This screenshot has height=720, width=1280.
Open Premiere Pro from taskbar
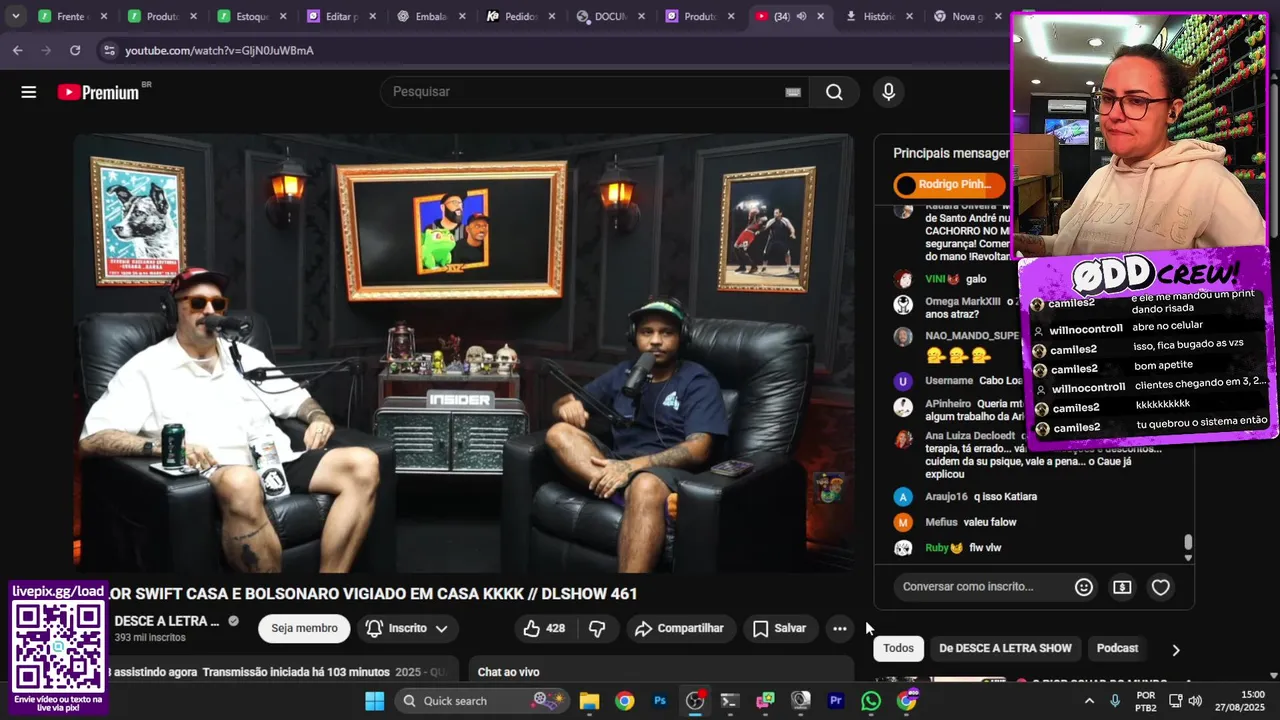(x=836, y=700)
